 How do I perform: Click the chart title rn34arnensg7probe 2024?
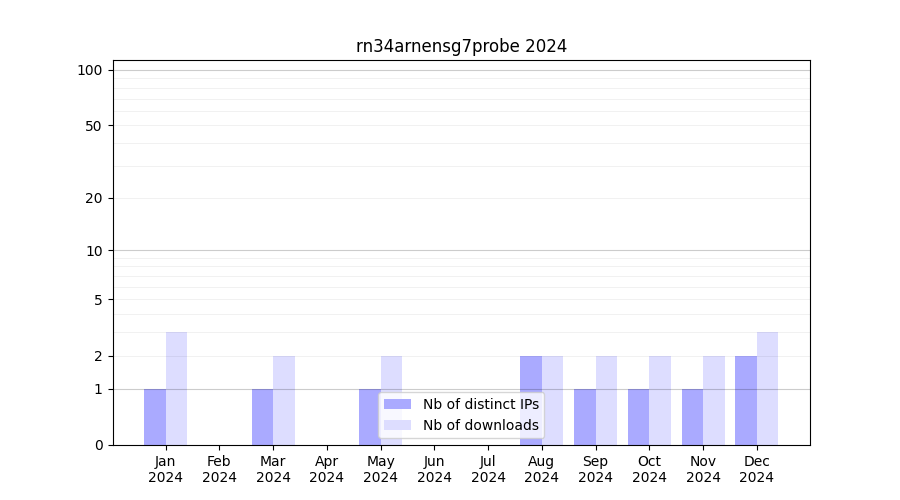click(461, 46)
